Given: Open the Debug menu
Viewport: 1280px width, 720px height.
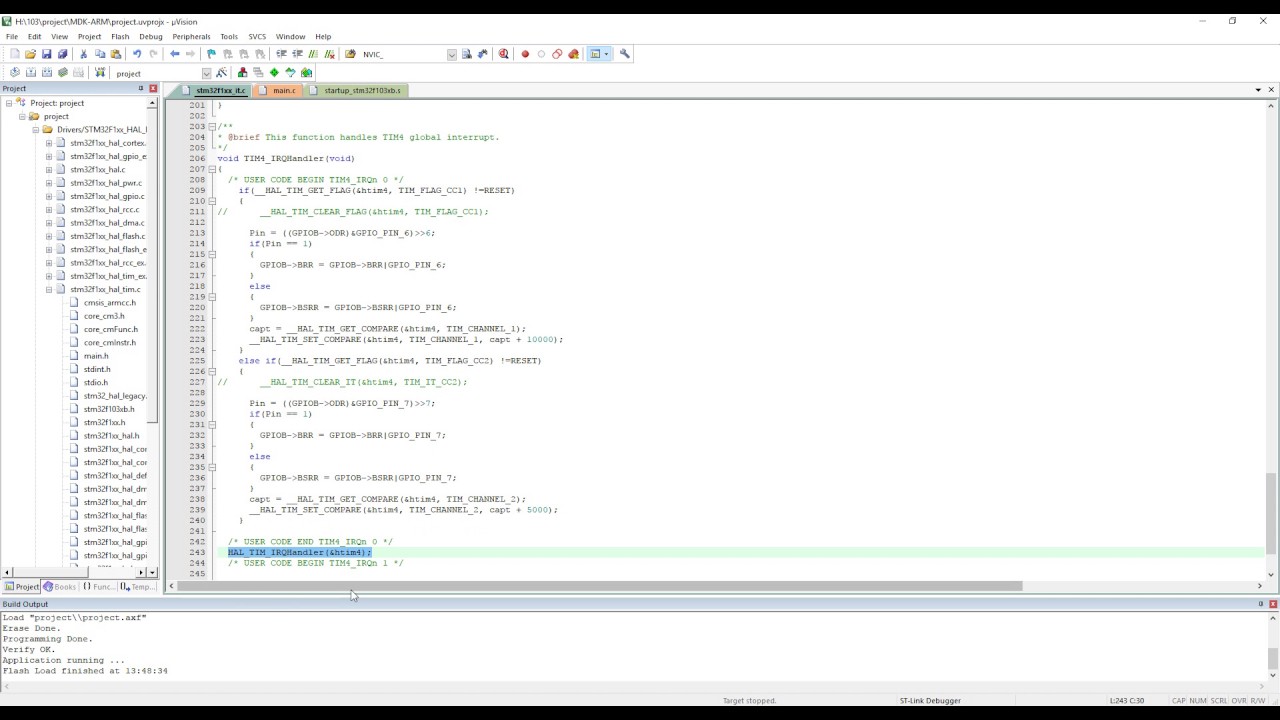Looking at the screenshot, I should click(151, 36).
